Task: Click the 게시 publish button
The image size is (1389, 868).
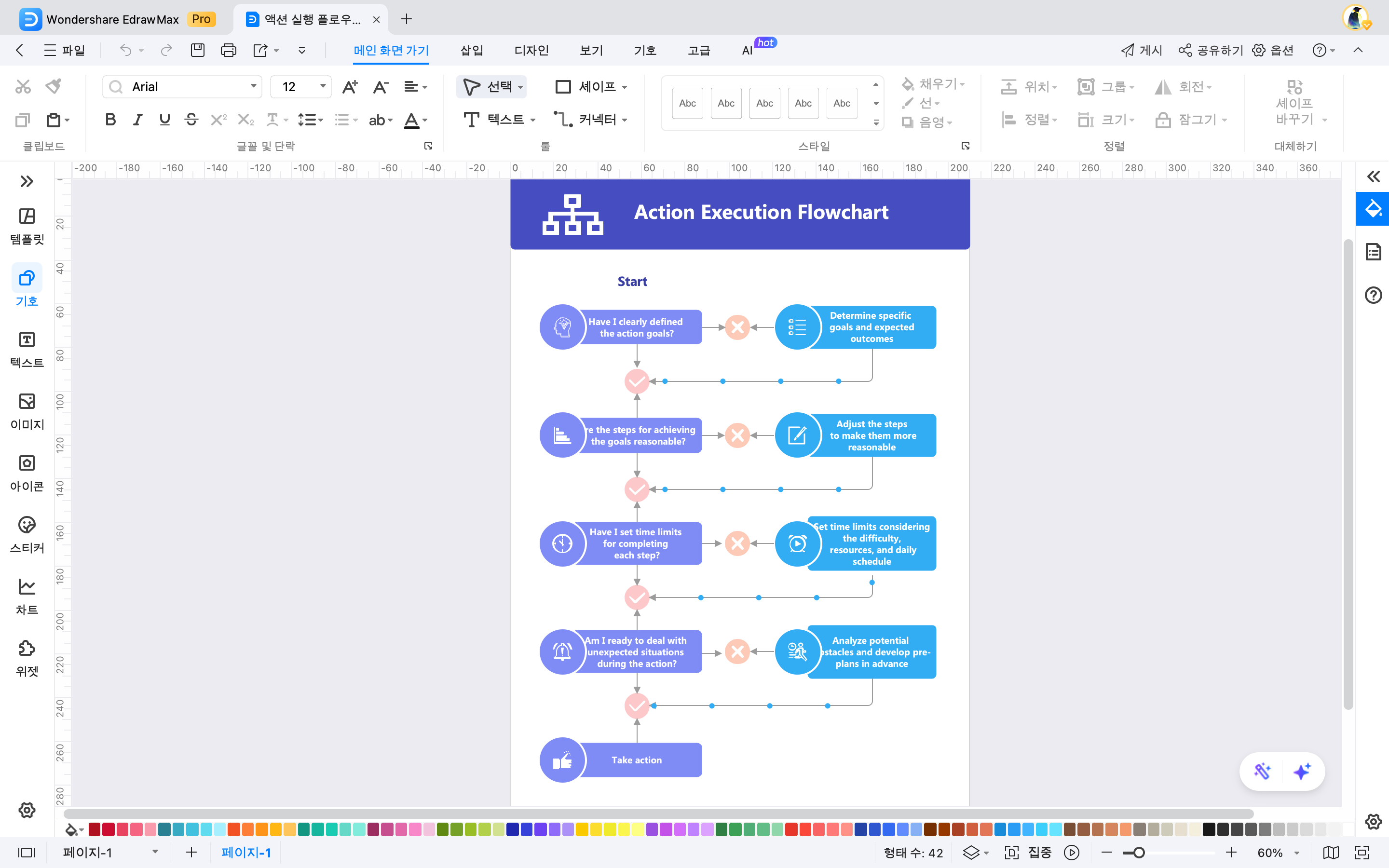Action: (1141, 51)
